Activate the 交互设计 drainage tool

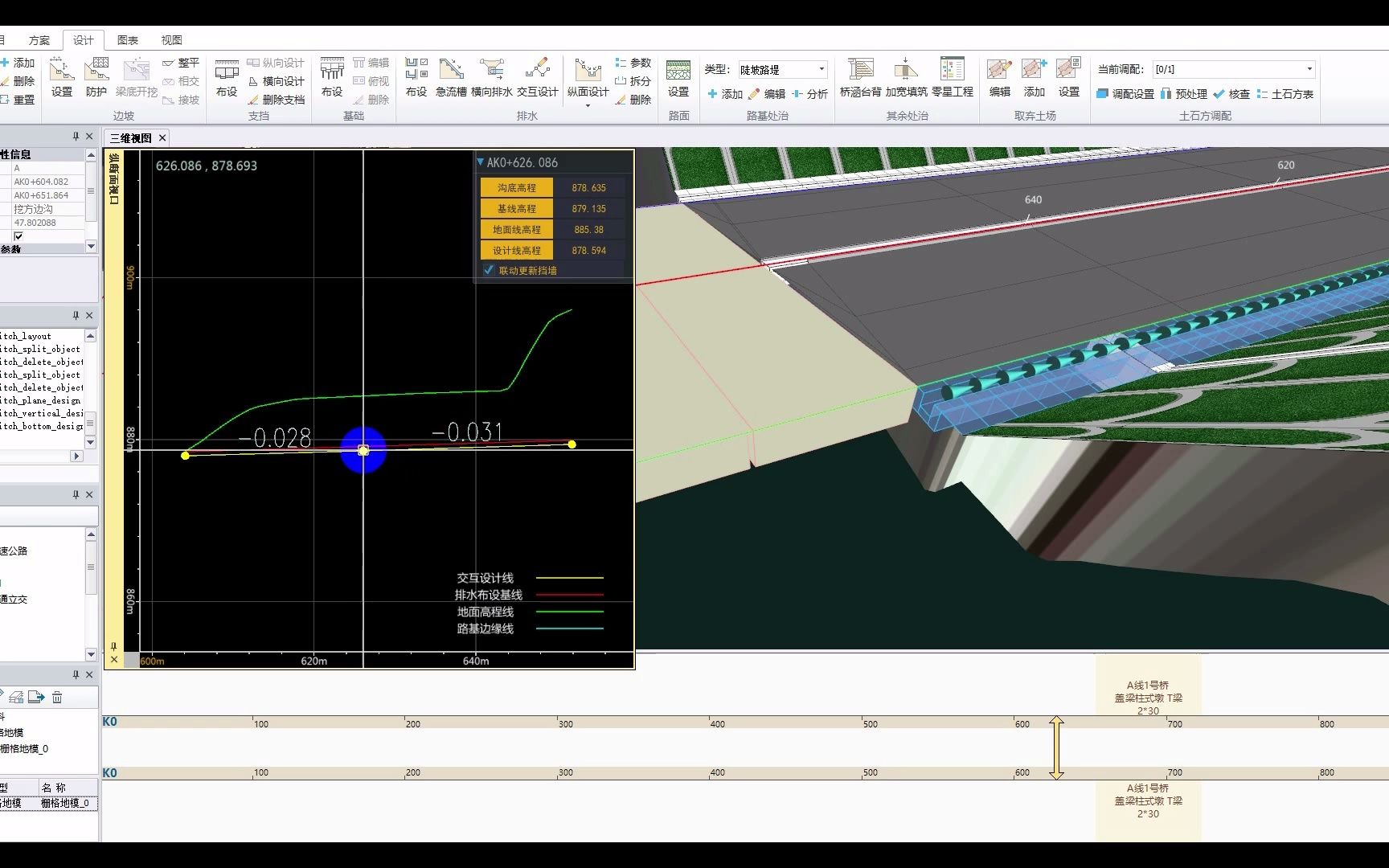[x=537, y=76]
